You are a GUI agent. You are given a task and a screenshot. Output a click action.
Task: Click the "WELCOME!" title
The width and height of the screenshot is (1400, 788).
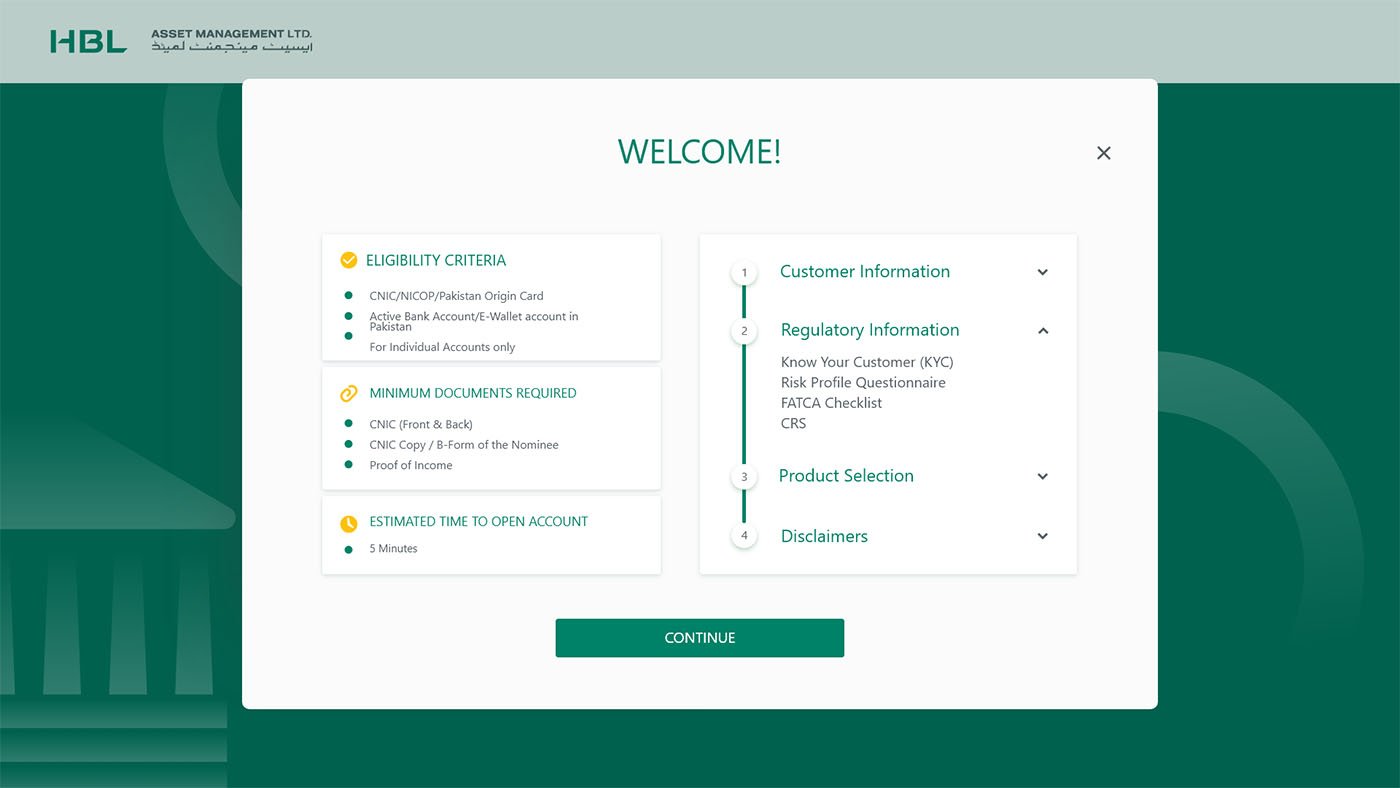tap(700, 152)
